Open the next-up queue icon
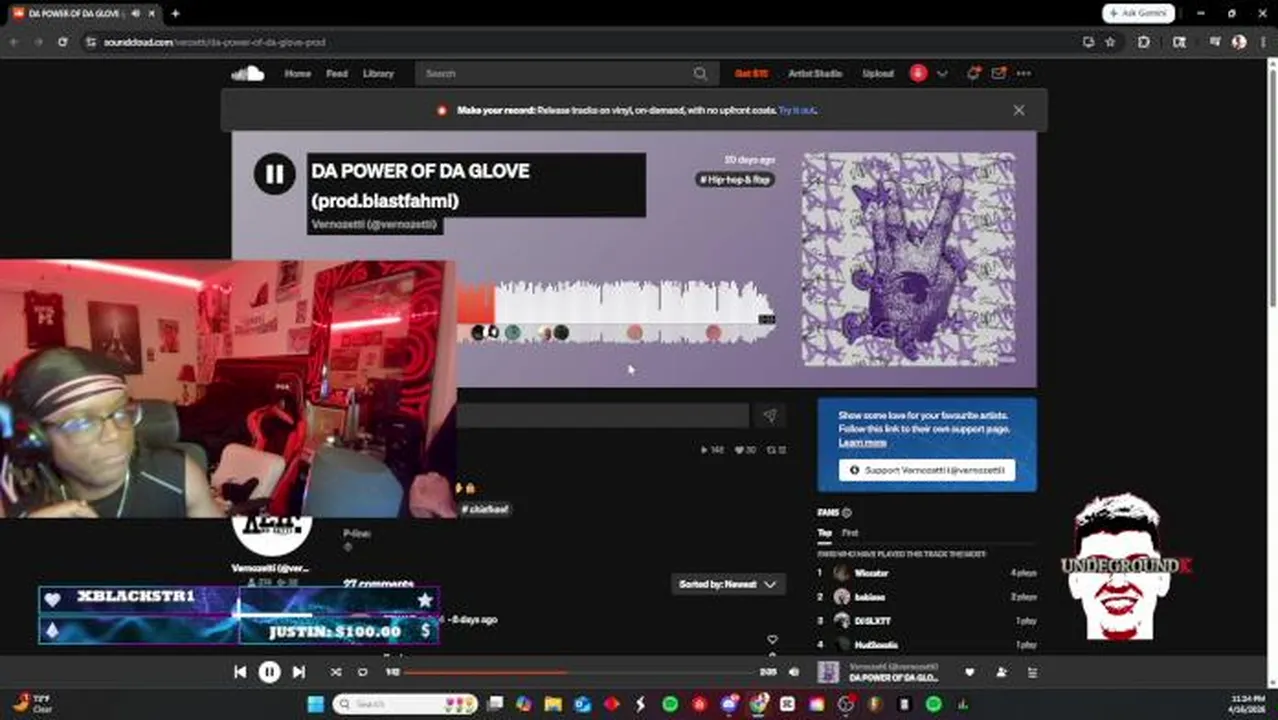1278x720 pixels. click(1033, 672)
